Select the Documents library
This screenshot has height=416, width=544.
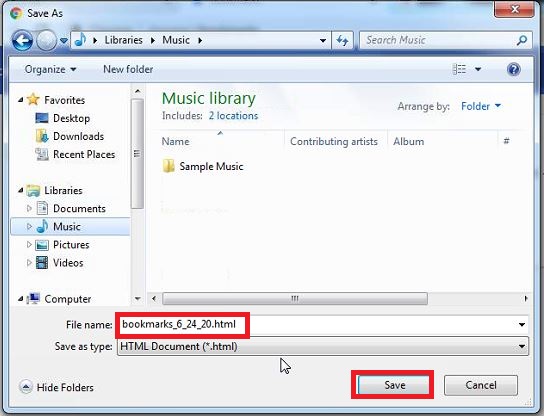click(79, 209)
